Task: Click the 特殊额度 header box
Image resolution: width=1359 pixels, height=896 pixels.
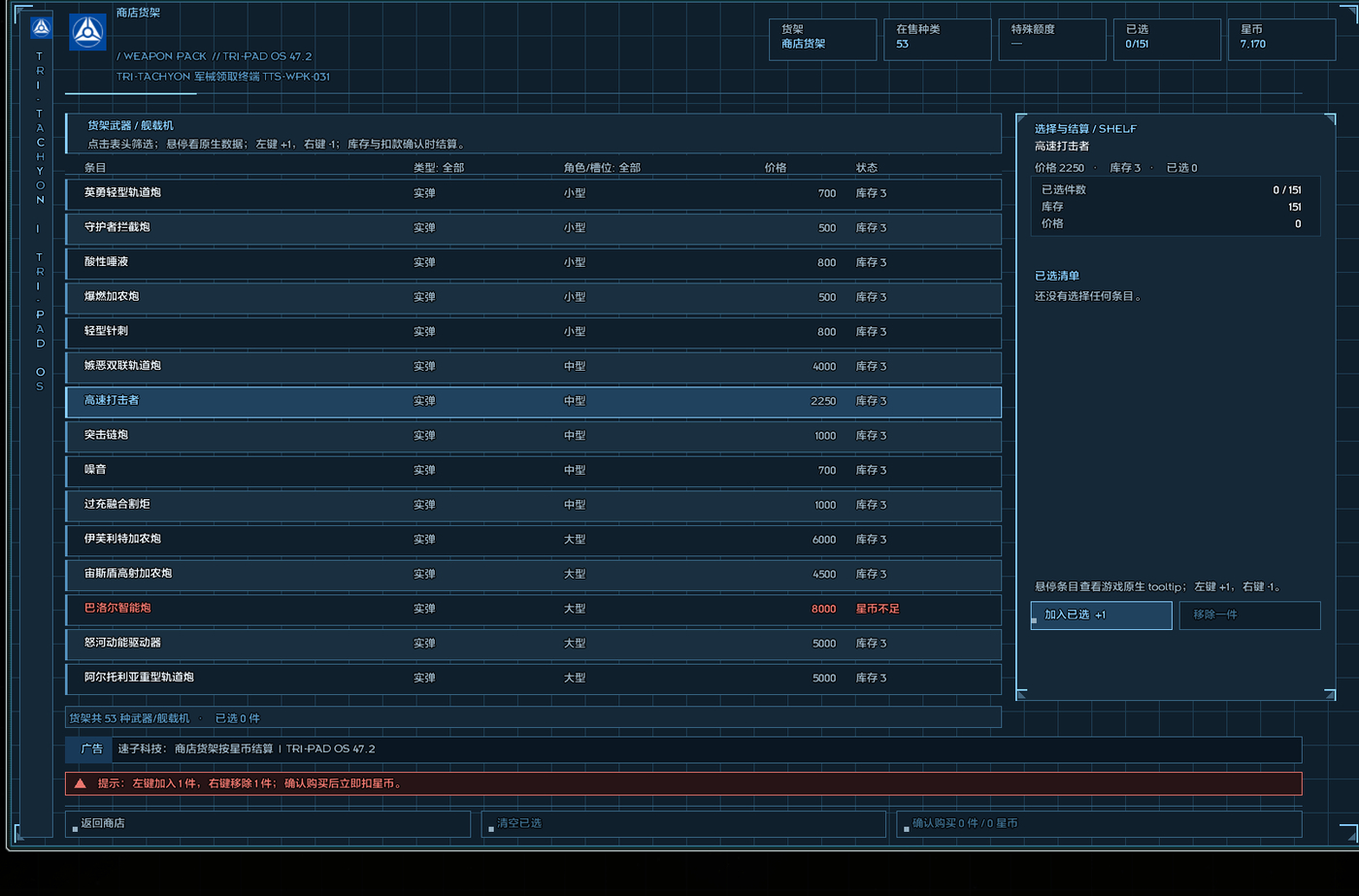Action: pos(1052,40)
